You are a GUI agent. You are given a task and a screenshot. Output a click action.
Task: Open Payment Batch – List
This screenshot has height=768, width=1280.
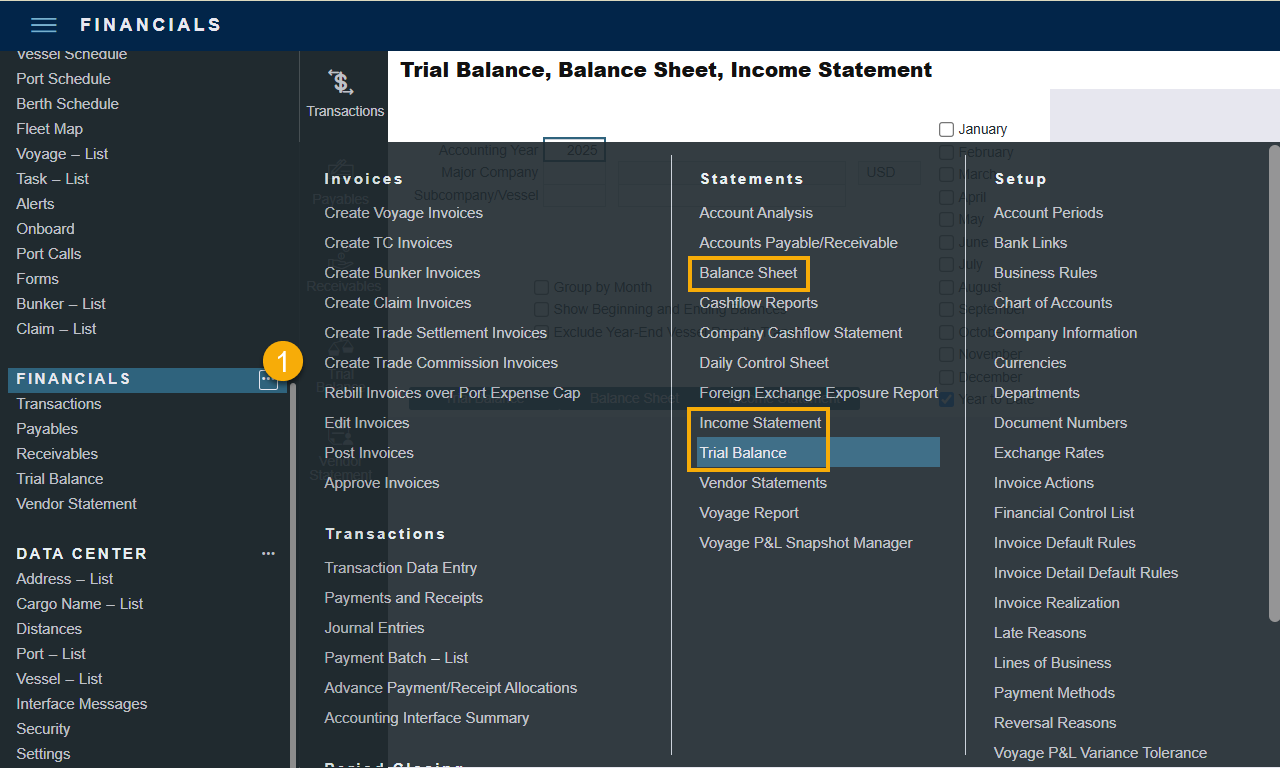coord(396,658)
